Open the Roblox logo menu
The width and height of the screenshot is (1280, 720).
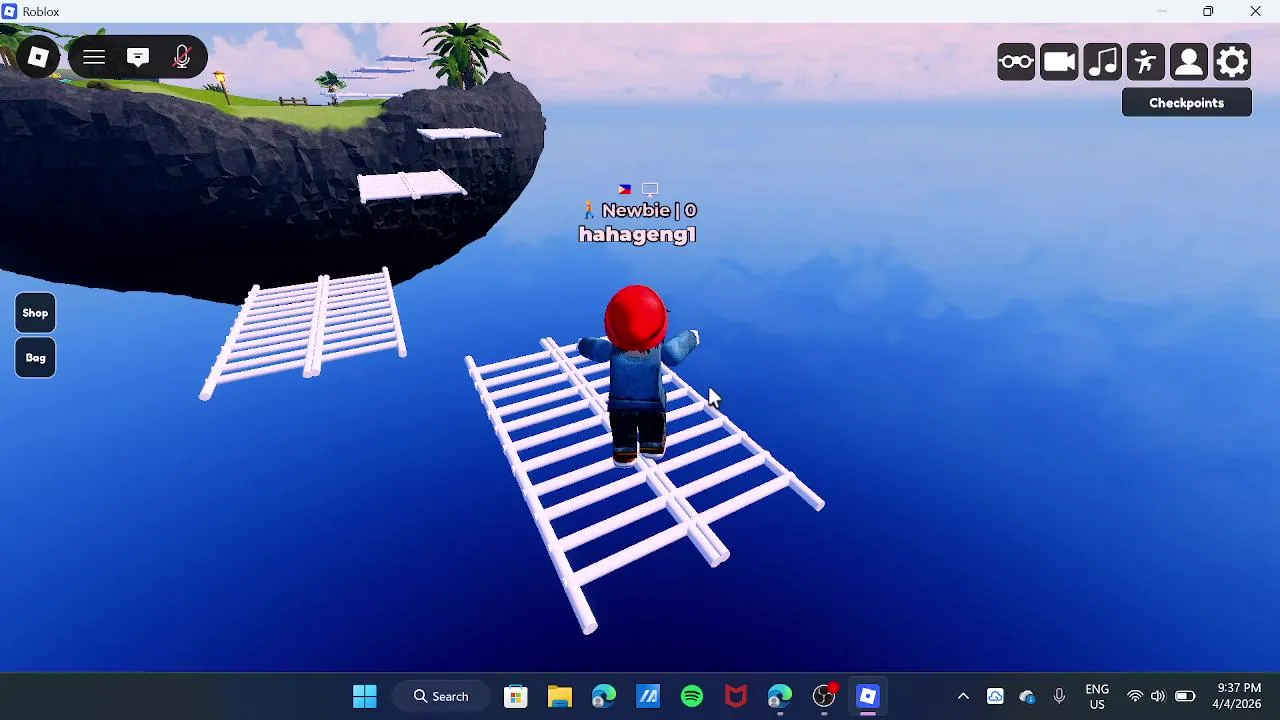point(38,58)
